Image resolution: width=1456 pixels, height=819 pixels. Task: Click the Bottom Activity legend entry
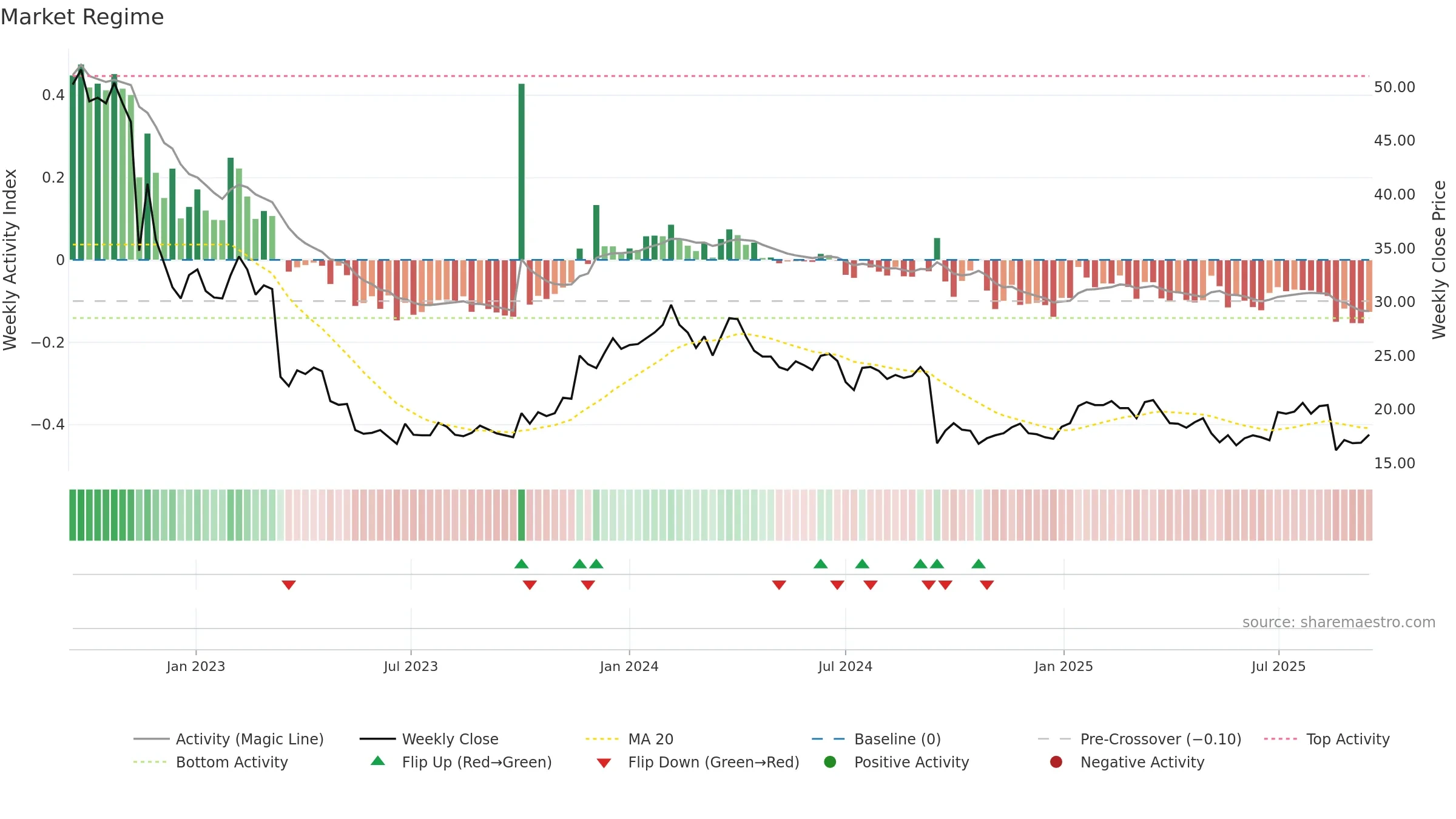[211, 762]
